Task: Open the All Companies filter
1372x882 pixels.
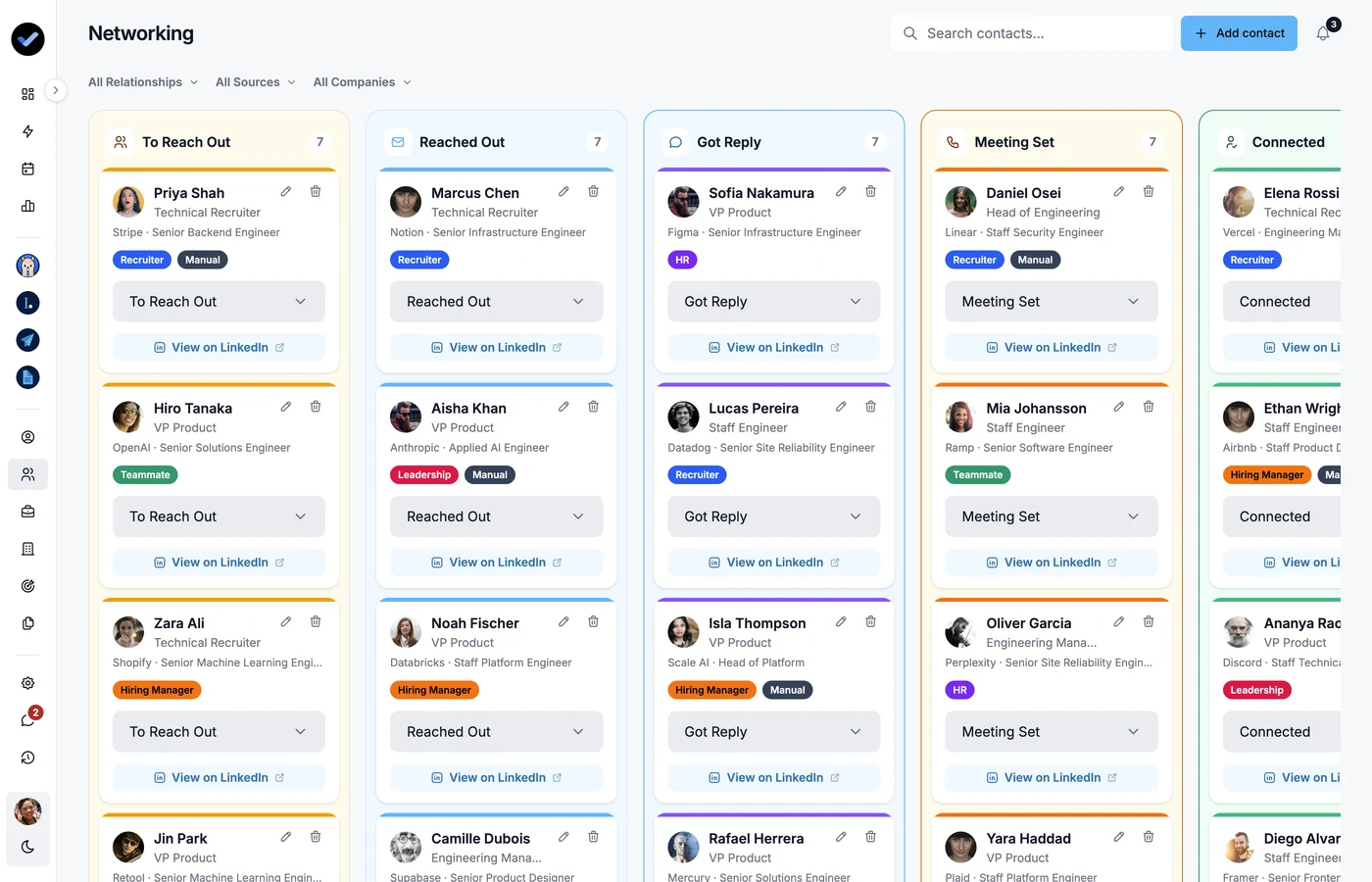Action: coord(363,82)
